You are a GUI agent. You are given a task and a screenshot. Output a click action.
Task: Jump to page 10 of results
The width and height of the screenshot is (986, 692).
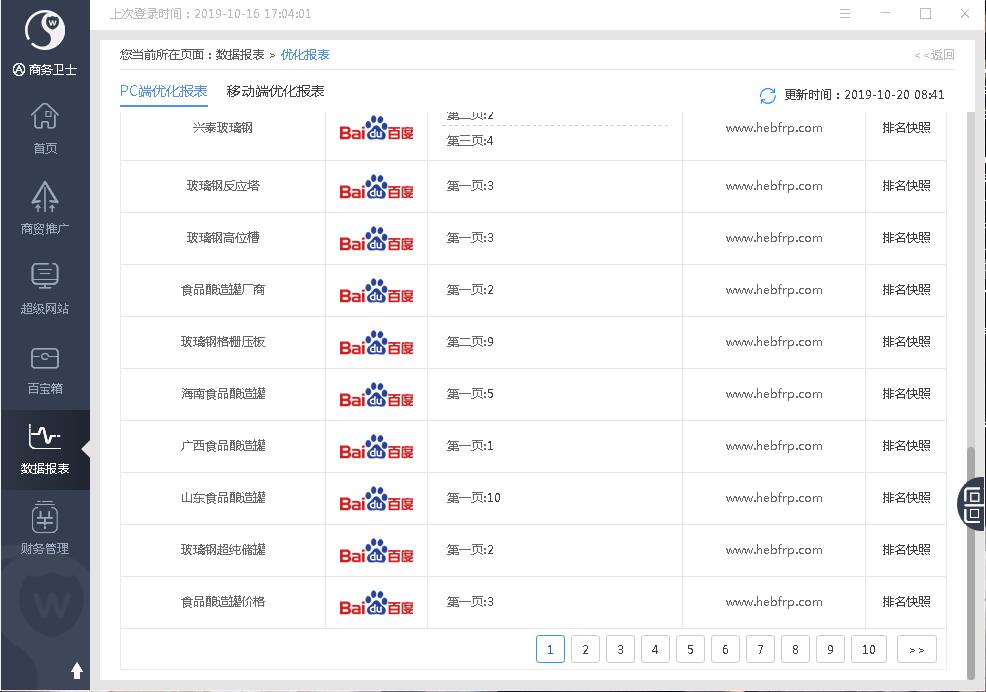(868, 649)
